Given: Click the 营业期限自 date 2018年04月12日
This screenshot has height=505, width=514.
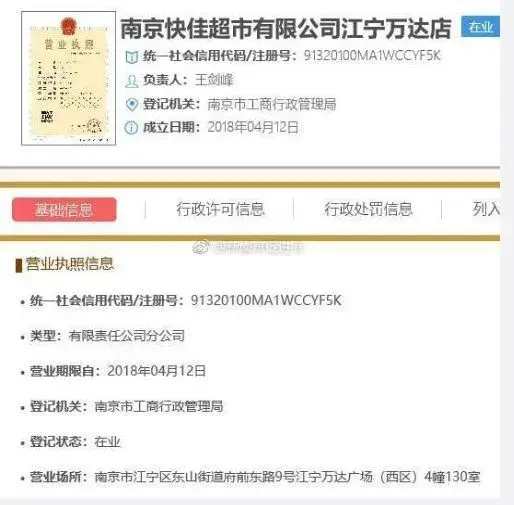Looking at the screenshot, I should [x=156, y=371].
